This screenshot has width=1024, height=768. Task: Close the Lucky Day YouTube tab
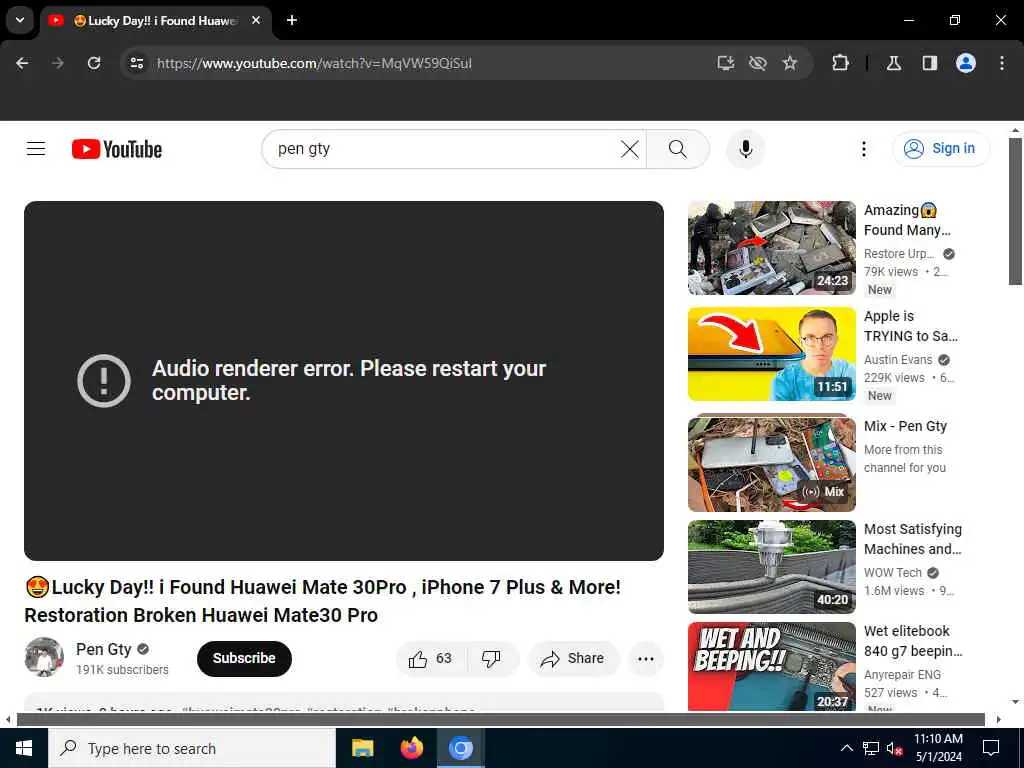(256, 20)
